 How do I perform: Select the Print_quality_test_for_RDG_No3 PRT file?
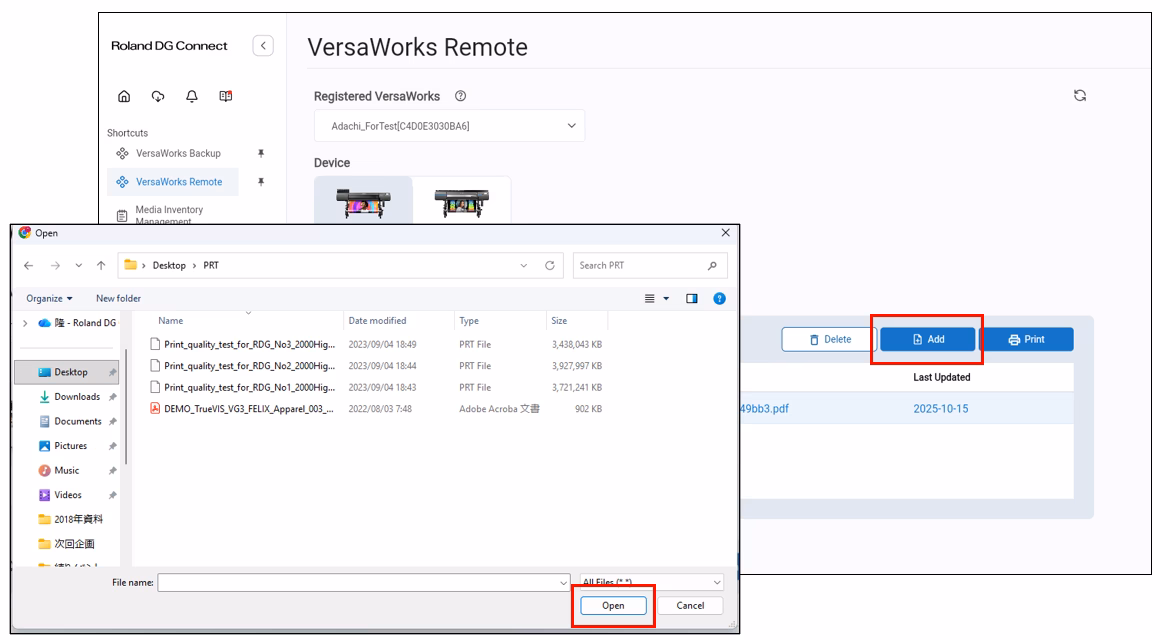click(x=248, y=345)
